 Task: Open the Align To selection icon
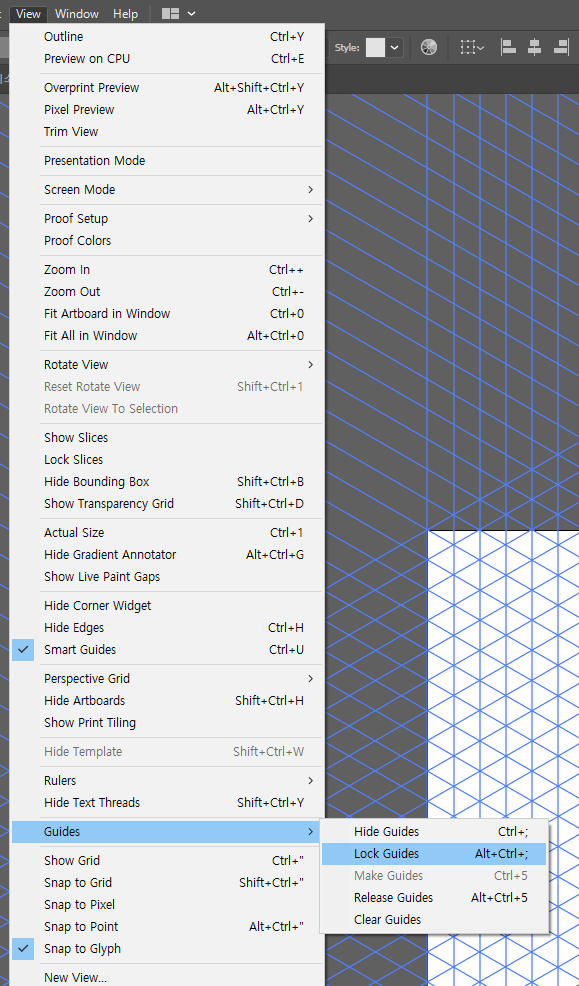coord(471,47)
